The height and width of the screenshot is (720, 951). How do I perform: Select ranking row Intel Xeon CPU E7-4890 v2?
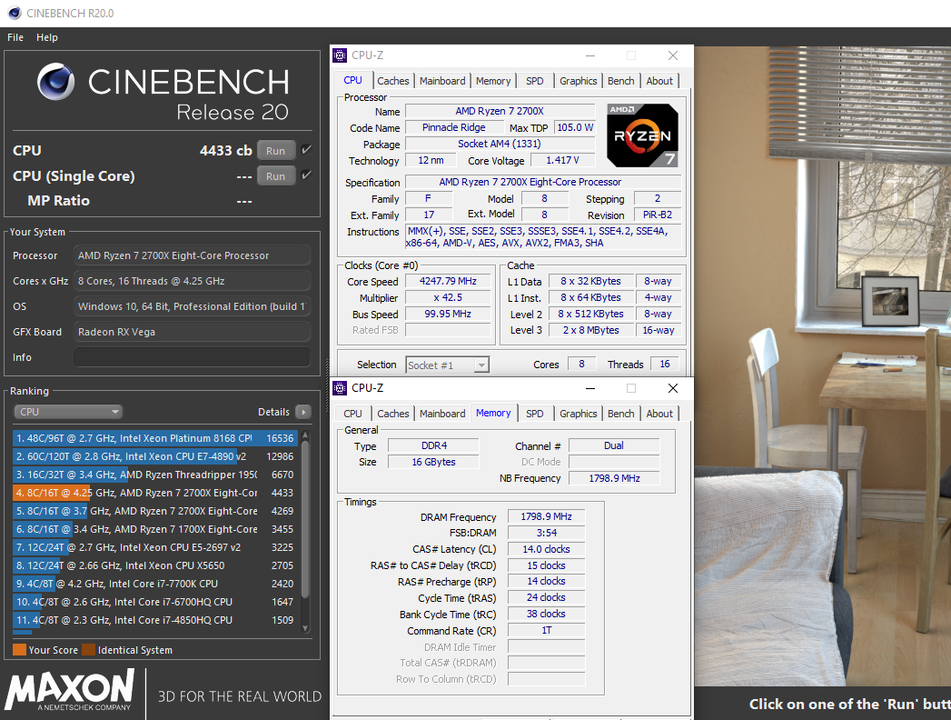[155, 456]
